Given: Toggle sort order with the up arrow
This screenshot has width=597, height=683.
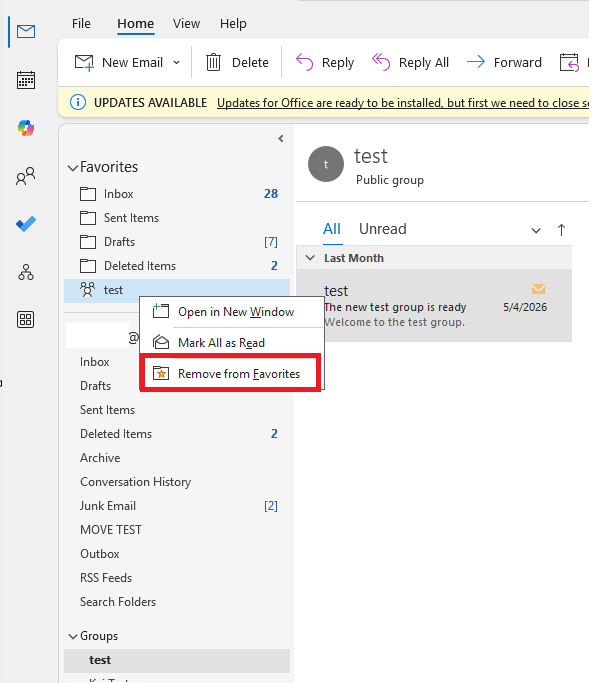Looking at the screenshot, I should (561, 230).
